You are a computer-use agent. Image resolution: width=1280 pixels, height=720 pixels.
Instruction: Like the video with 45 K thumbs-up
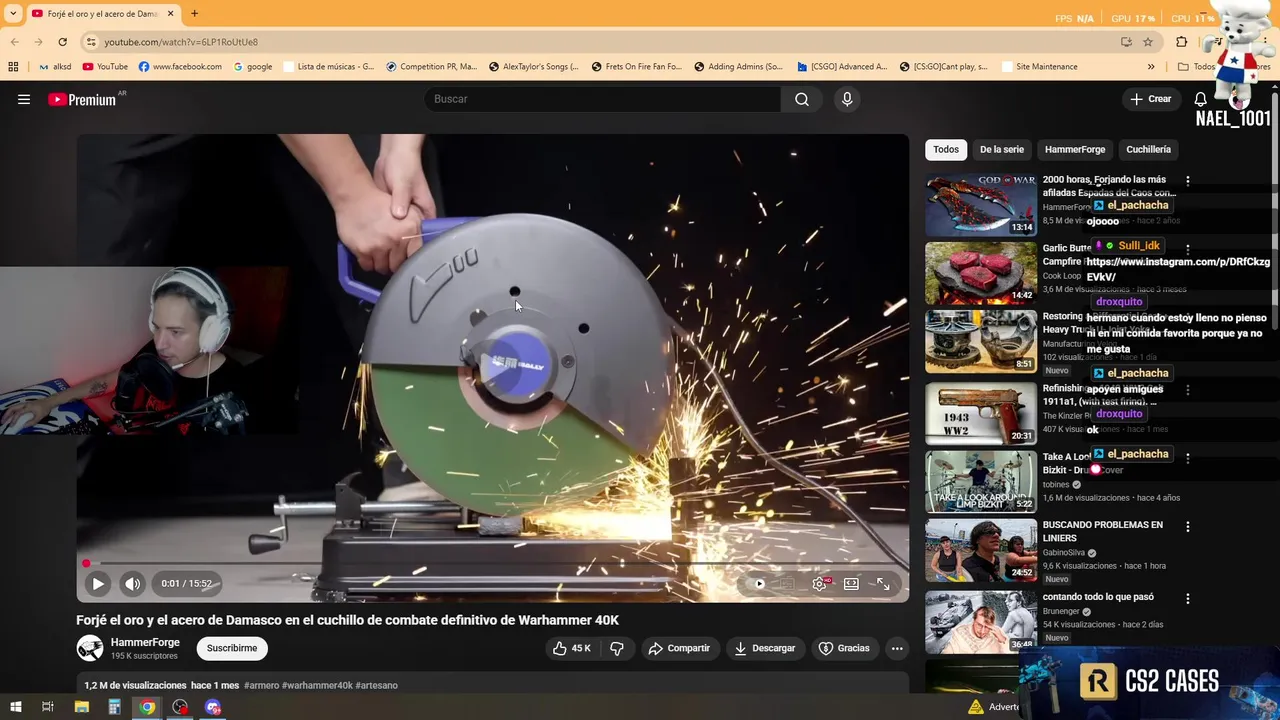pyautogui.click(x=571, y=648)
